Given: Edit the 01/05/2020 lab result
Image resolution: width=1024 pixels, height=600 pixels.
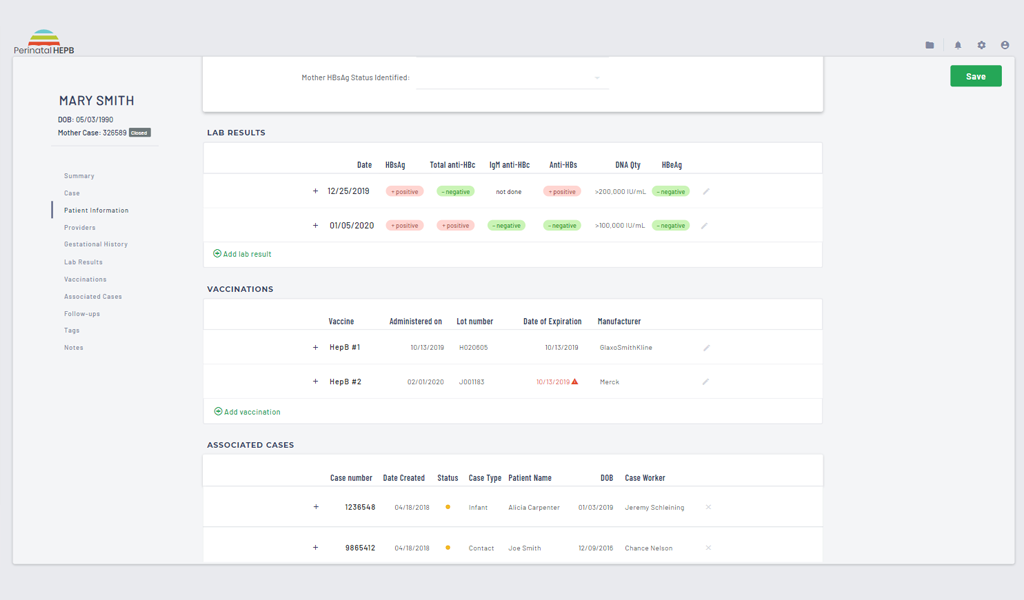Looking at the screenshot, I should coord(706,226).
